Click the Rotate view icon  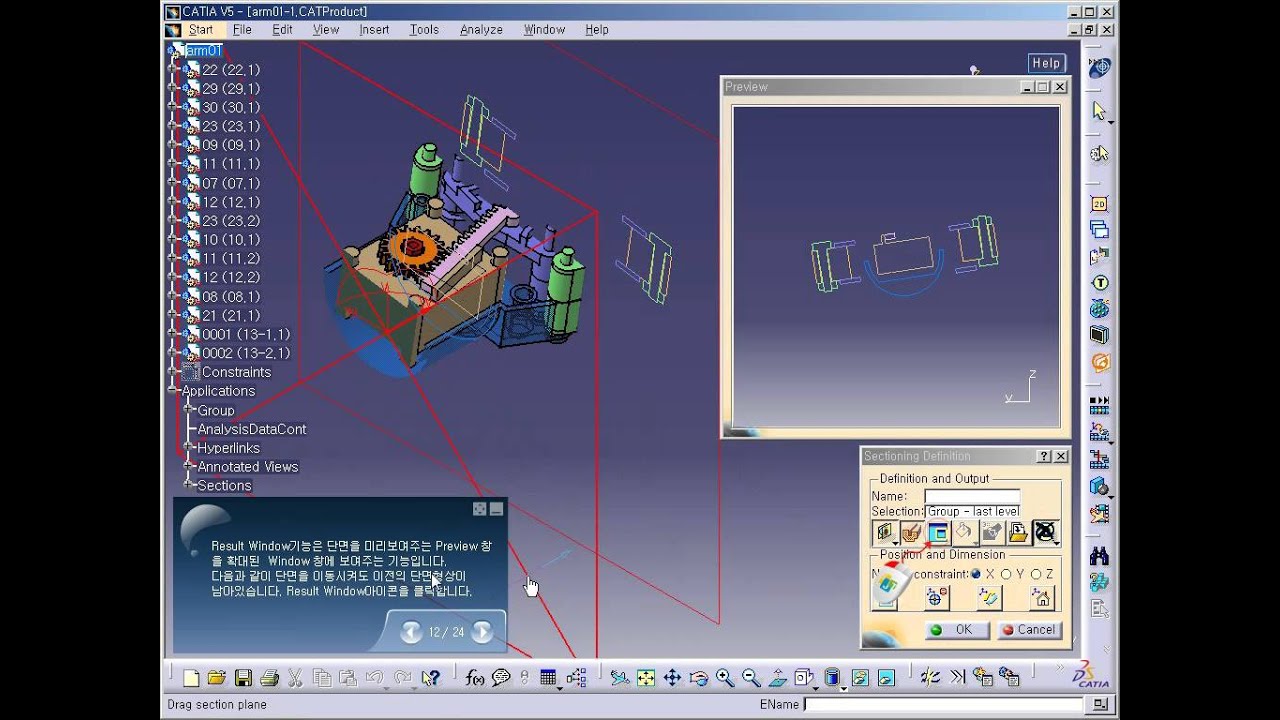[698, 678]
